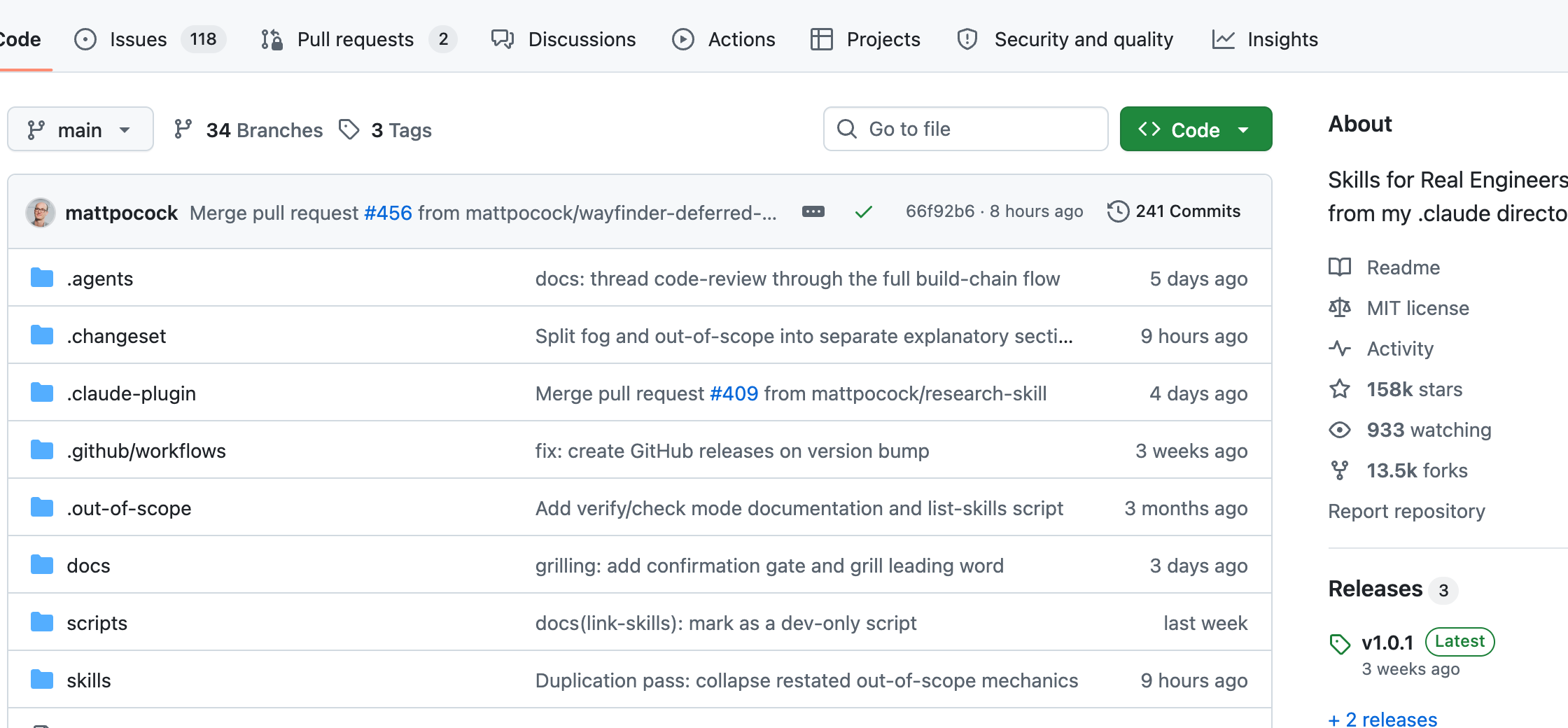The image size is (1568, 728).
Task: Open mattpocock's profile from commit author name
Action: [x=122, y=213]
